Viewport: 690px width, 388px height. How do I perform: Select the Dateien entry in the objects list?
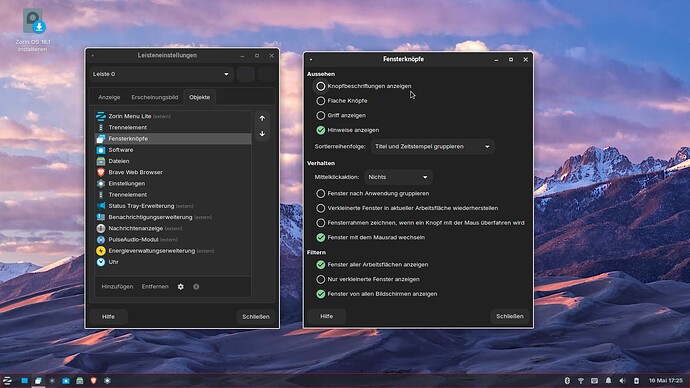tap(173, 161)
